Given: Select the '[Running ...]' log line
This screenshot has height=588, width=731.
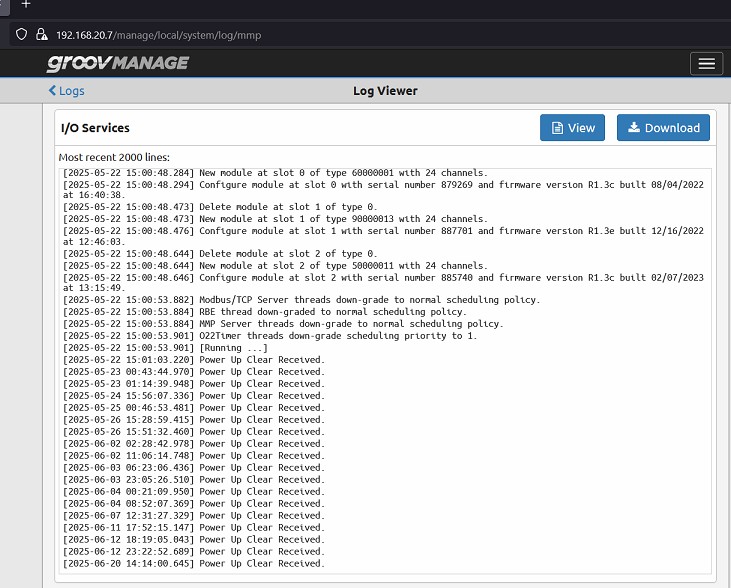Looking at the screenshot, I should point(166,348).
